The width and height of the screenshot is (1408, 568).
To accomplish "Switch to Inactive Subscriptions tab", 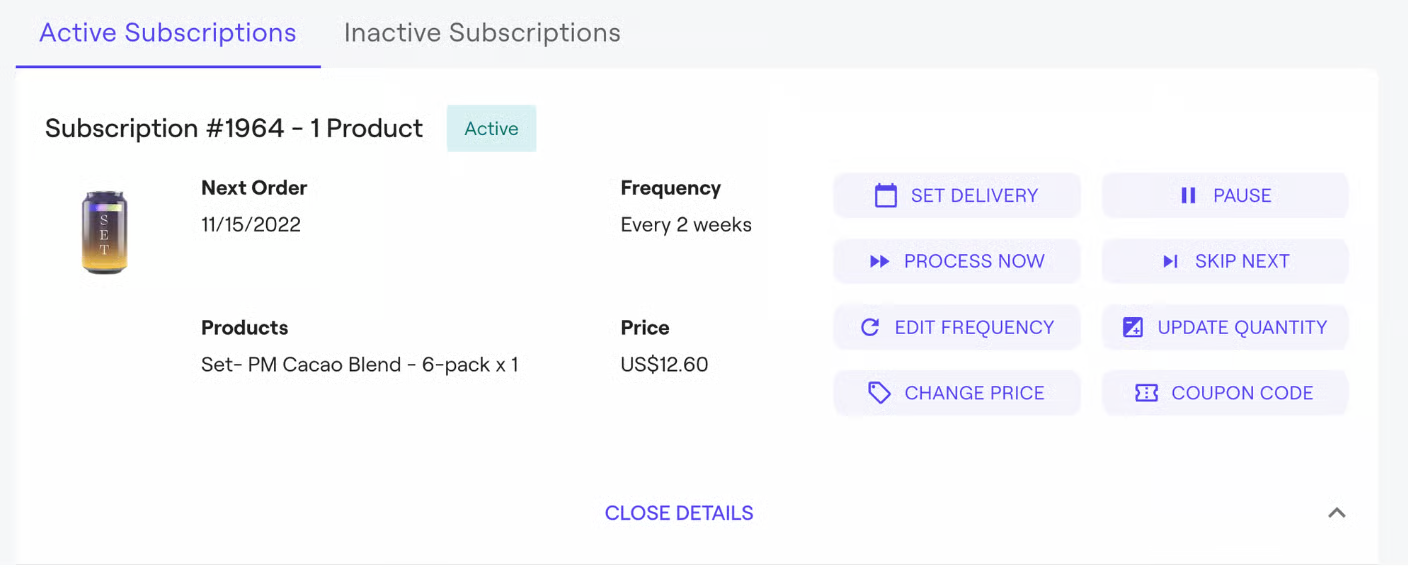I will (x=482, y=33).
